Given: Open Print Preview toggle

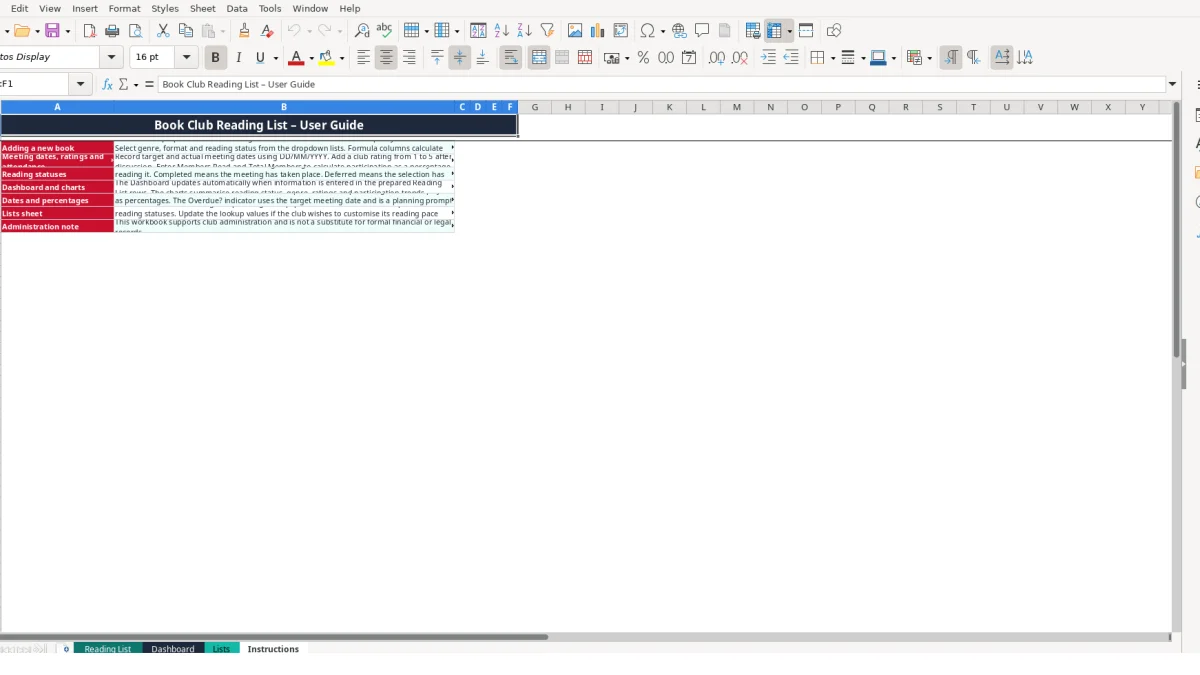Looking at the screenshot, I should point(135,31).
